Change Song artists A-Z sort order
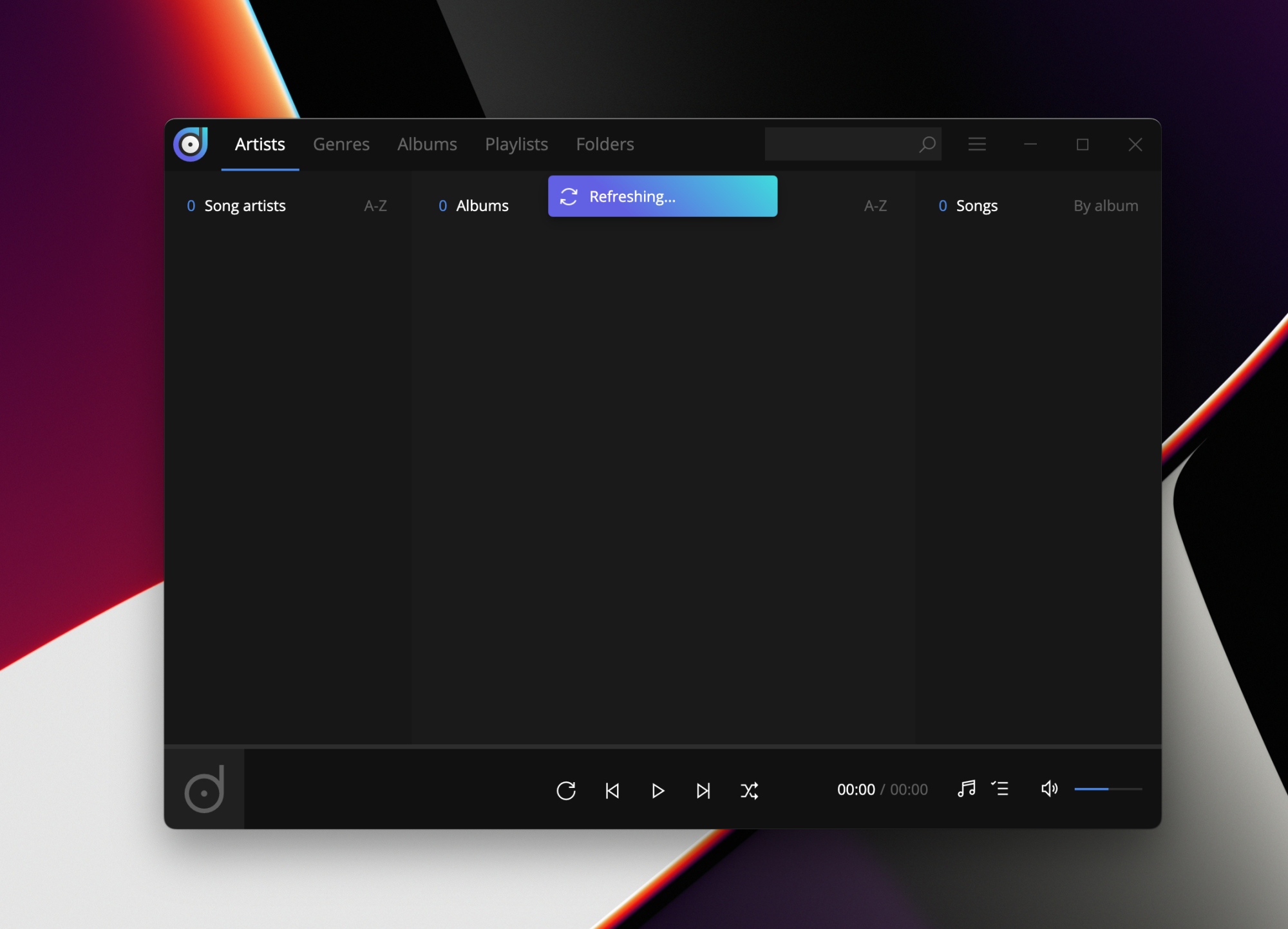1288x929 pixels. [375, 206]
